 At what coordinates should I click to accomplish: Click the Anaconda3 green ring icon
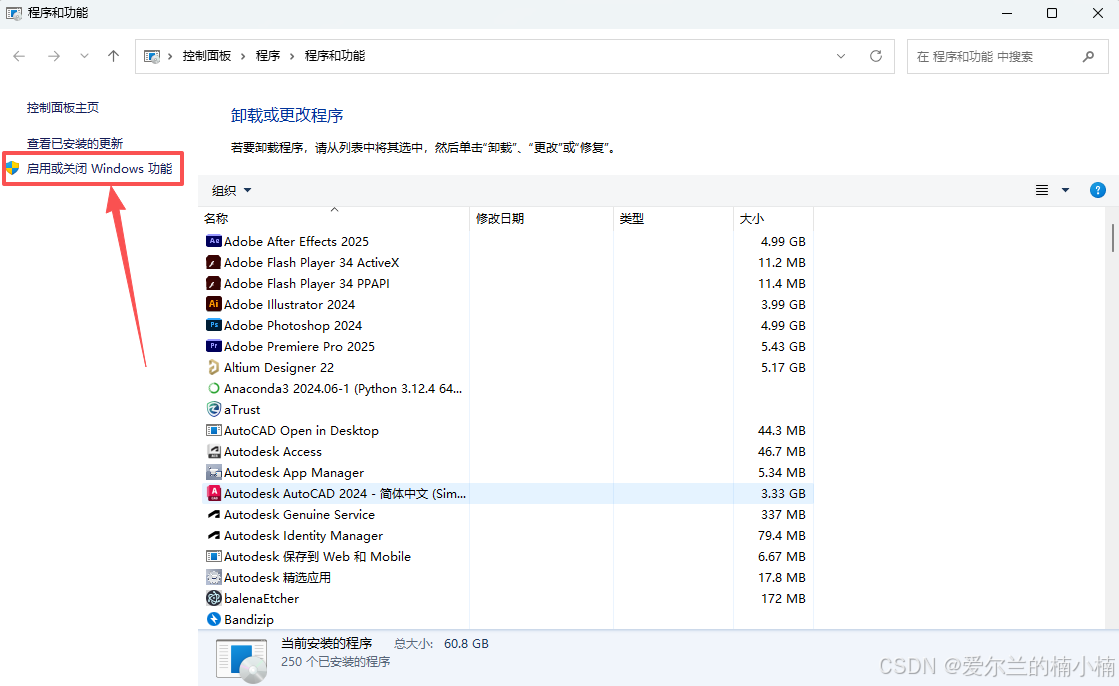213,388
